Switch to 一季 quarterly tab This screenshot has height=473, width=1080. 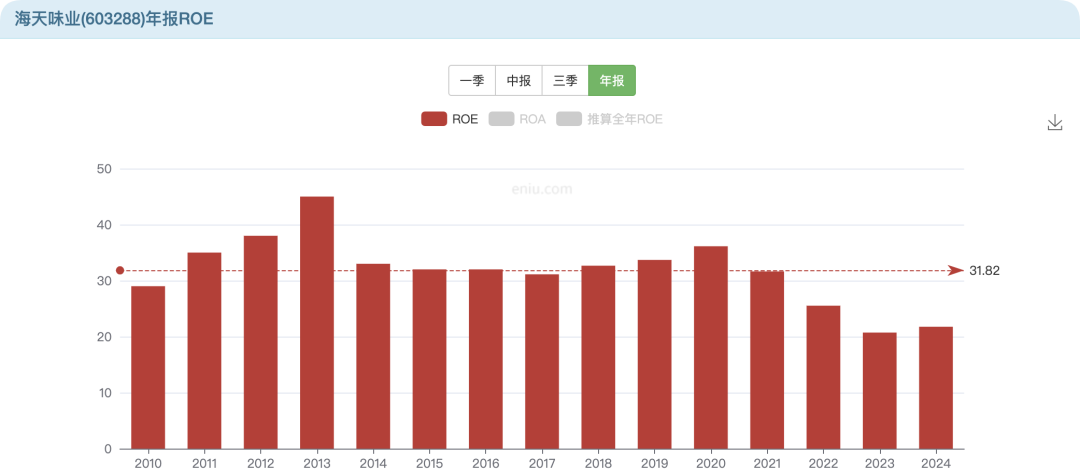[471, 81]
